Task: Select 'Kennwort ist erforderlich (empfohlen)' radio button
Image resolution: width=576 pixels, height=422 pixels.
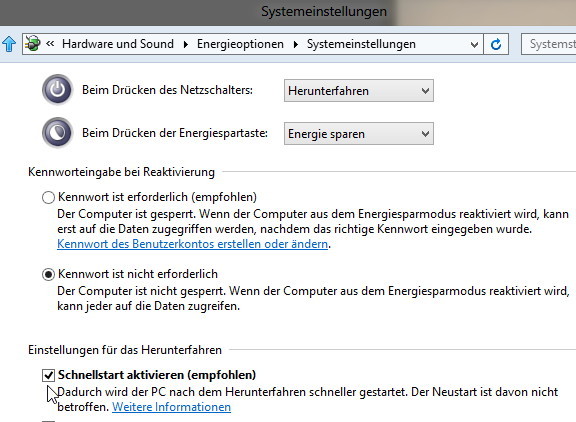Action: click(x=48, y=197)
